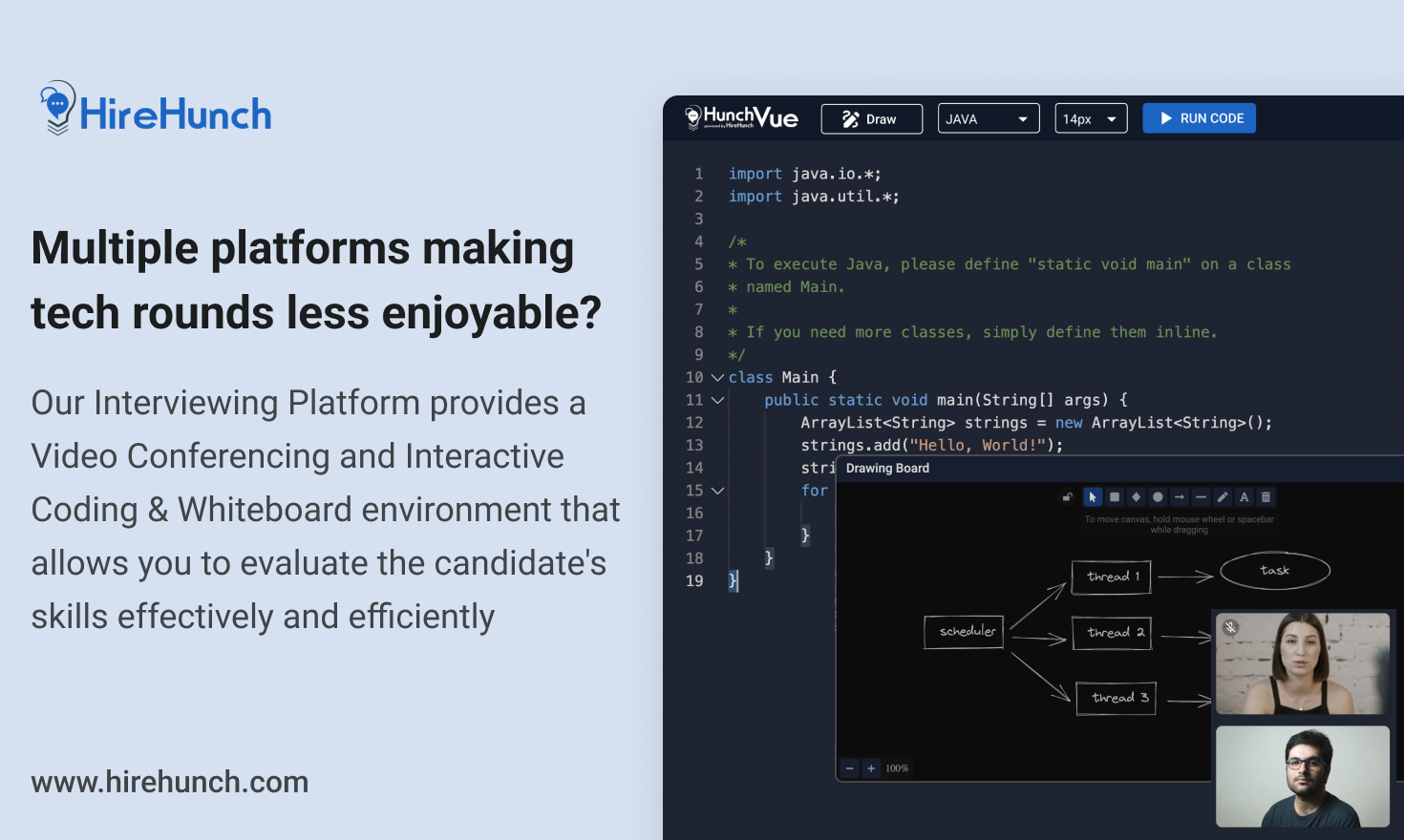Clear the canvas with trash icon

click(1266, 497)
